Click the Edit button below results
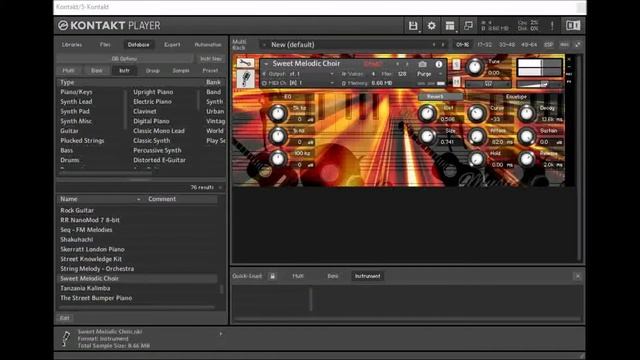The height and width of the screenshot is (360, 640). coord(64,318)
